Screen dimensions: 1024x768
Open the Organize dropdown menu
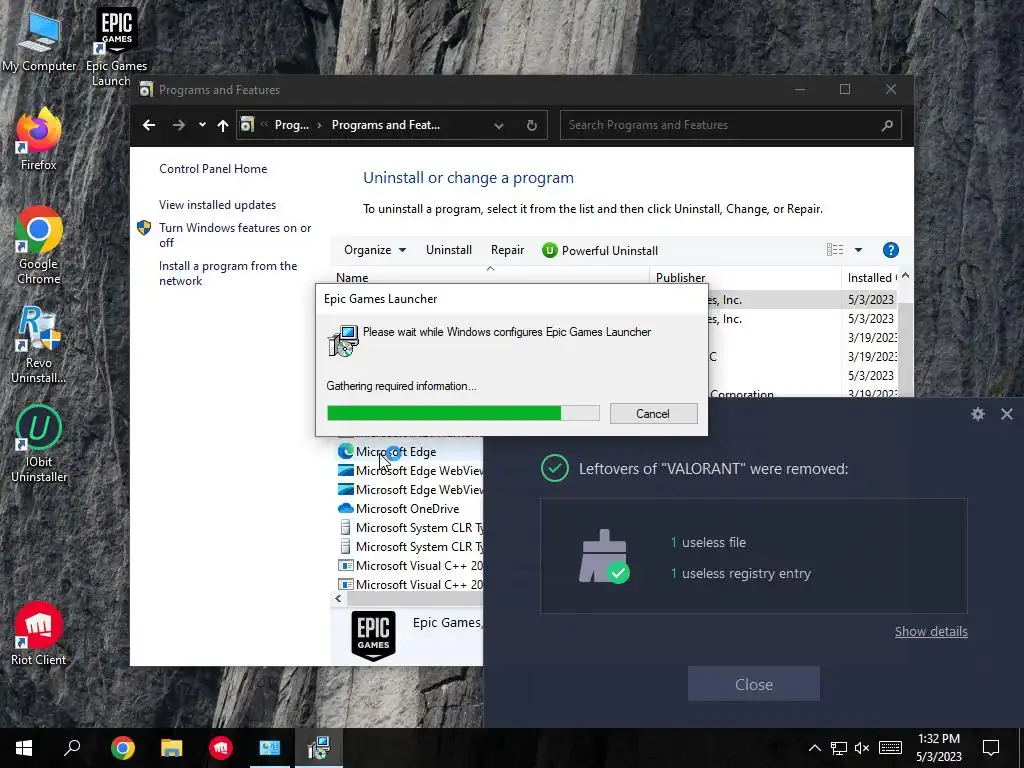[375, 250]
